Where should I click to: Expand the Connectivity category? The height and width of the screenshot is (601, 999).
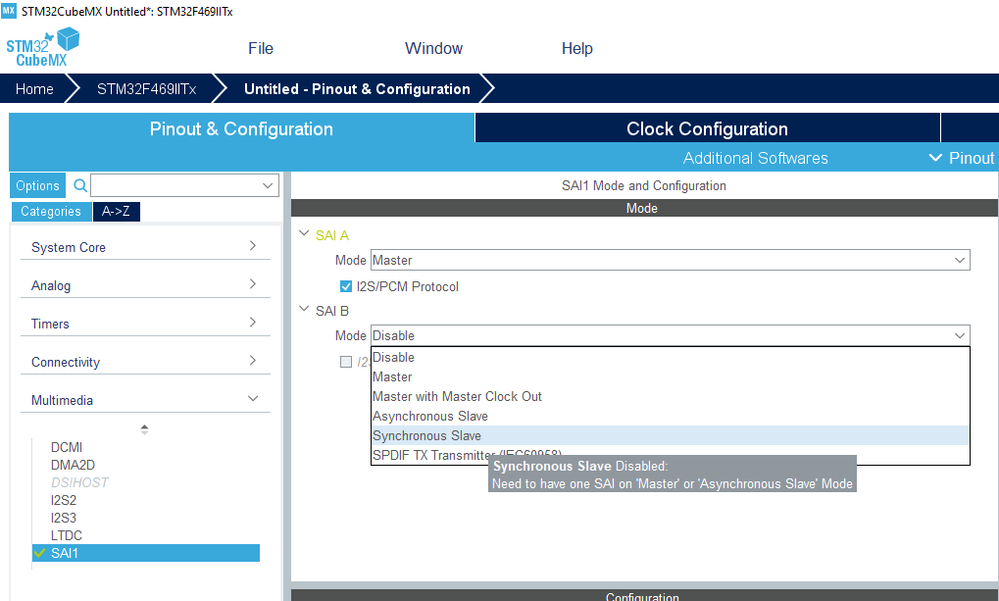145,361
